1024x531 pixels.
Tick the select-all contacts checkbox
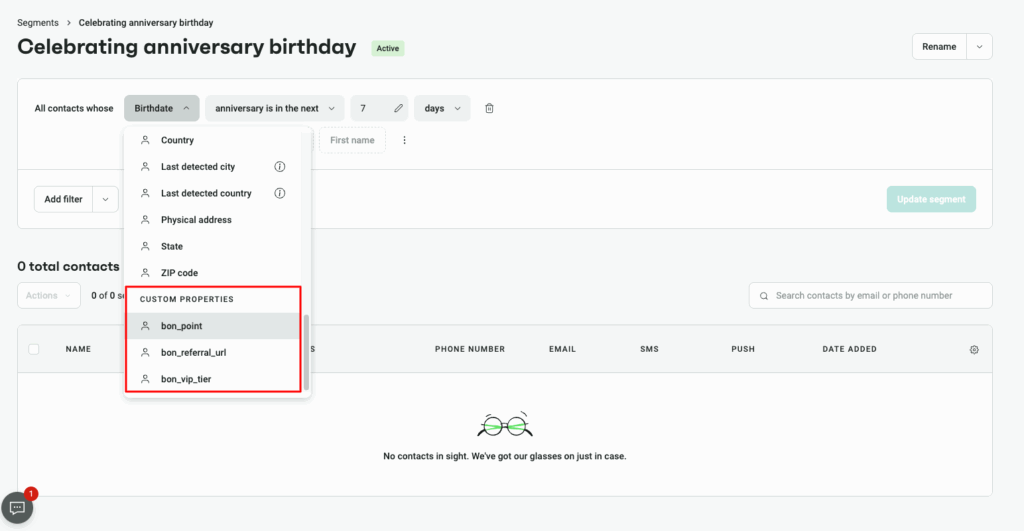pyautogui.click(x=35, y=349)
